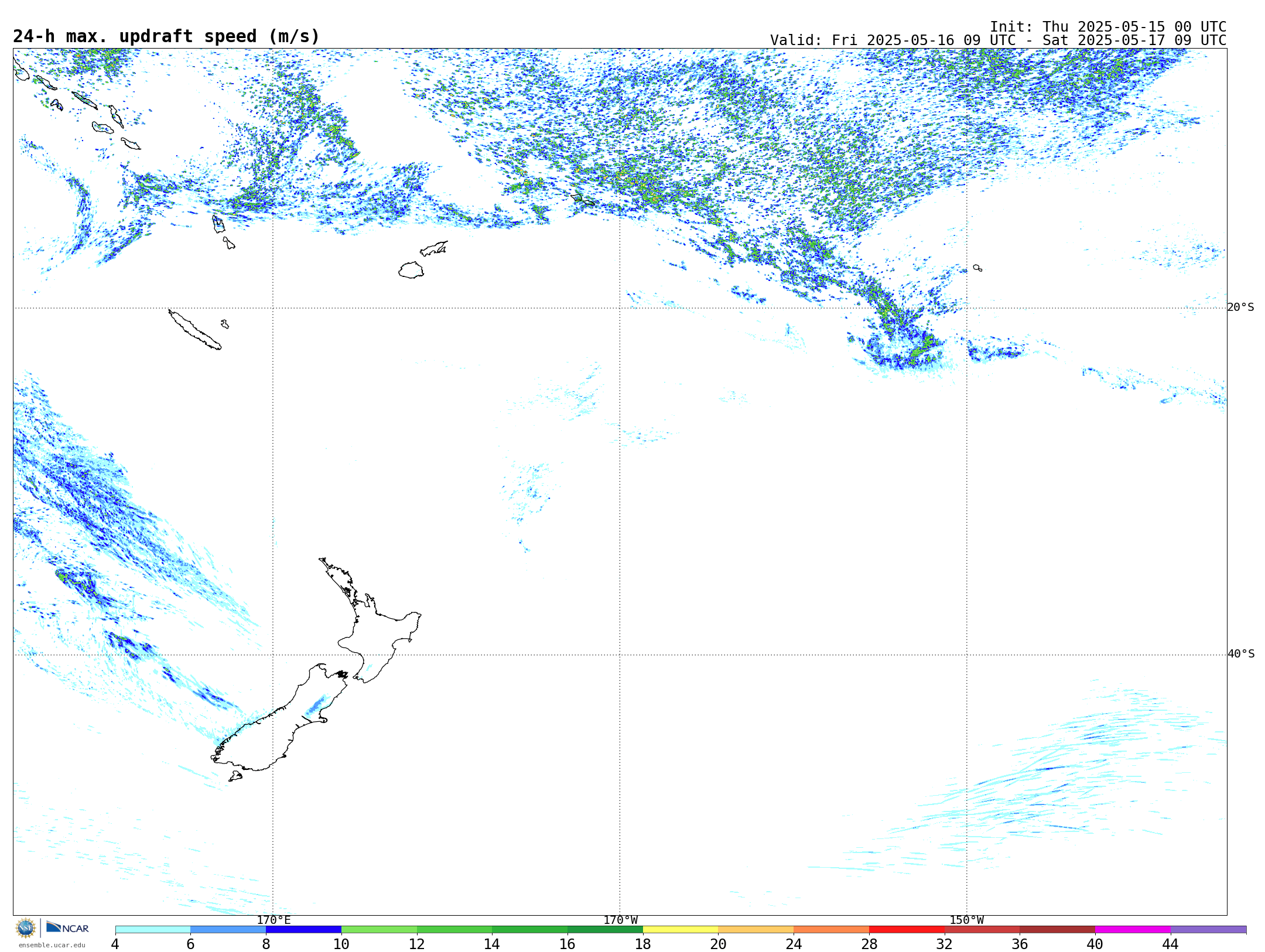Select the light blue 6-8 colorbar swatch
The image size is (1265, 952).
[x=228, y=930]
